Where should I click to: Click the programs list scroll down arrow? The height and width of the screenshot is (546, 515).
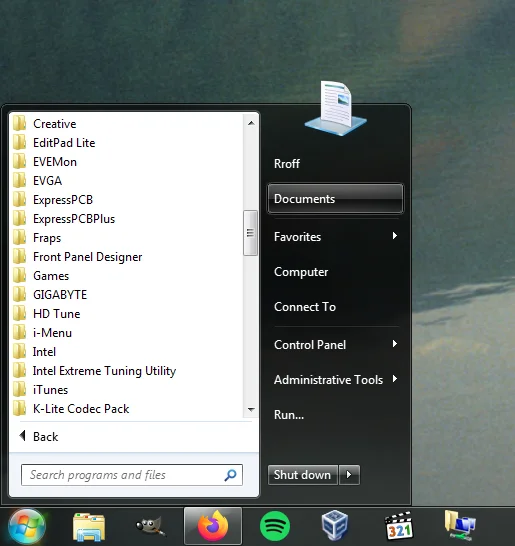click(251, 410)
